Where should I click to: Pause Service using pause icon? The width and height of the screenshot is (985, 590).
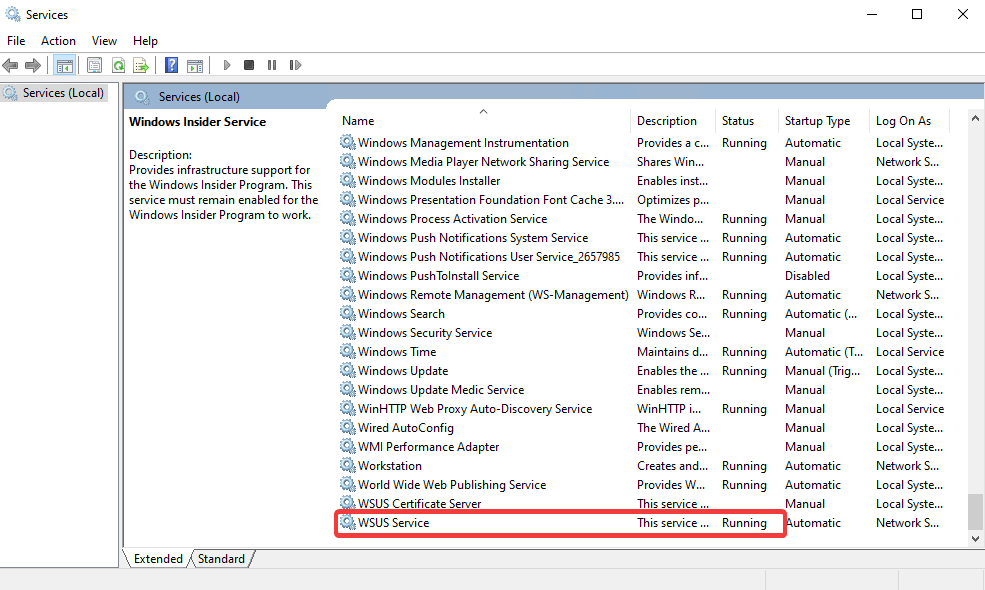[271, 65]
